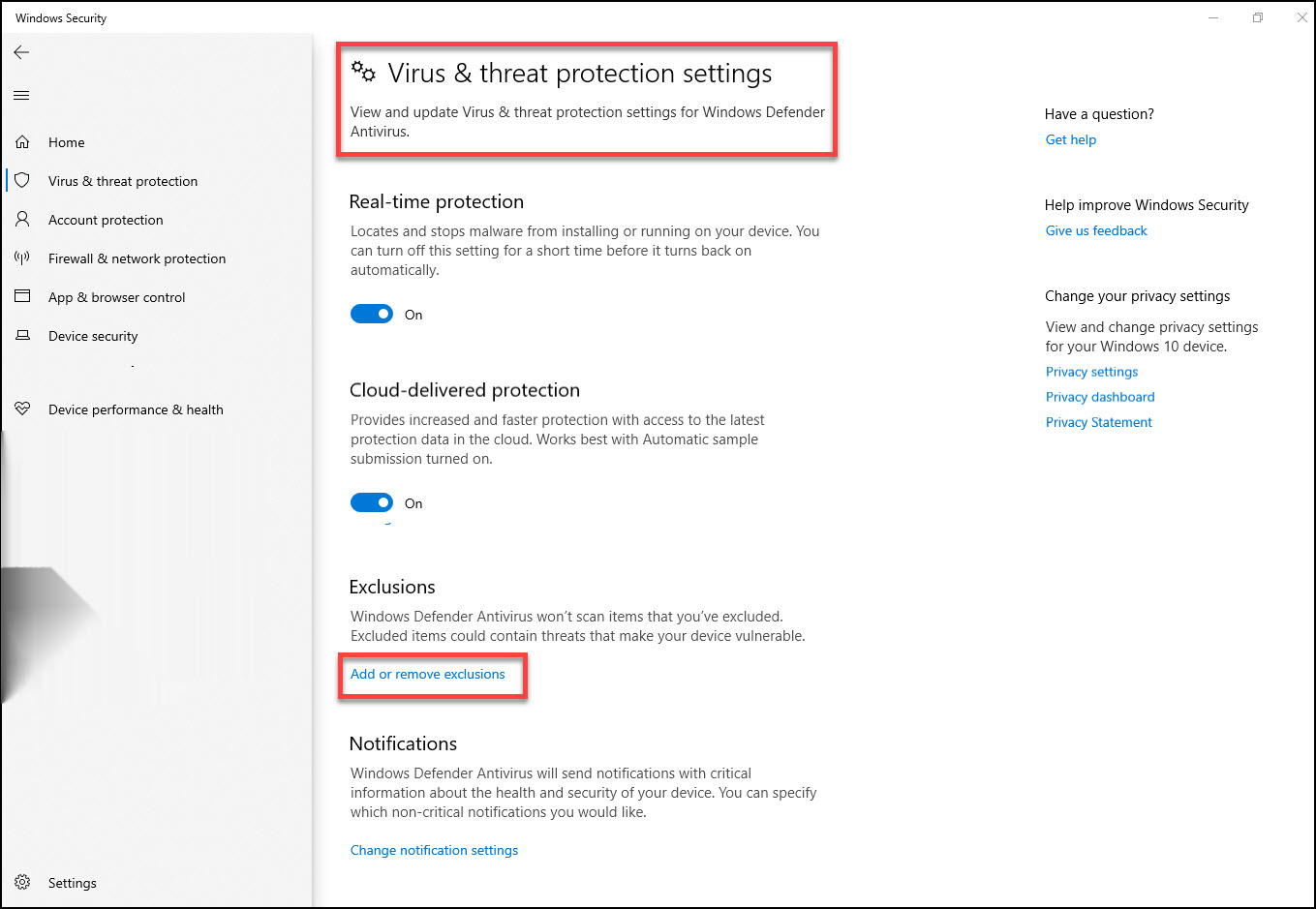The height and width of the screenshot is (909, 1316).
Task: Read the Privacy Statement
Action: (1099, 422)
